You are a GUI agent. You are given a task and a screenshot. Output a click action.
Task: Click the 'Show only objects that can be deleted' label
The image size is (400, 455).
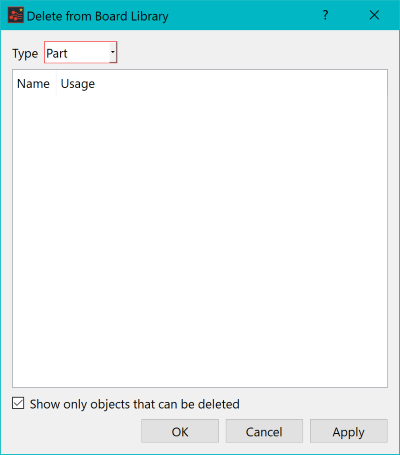(x=135, y=404)
